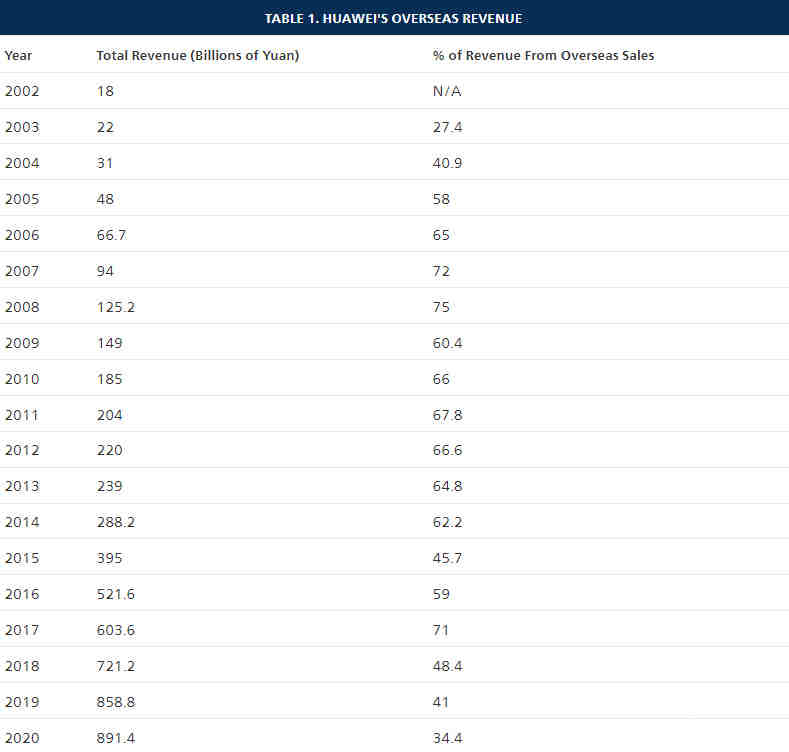Select the 2011 year cell

pyautogui.click(x=22, y=415)
